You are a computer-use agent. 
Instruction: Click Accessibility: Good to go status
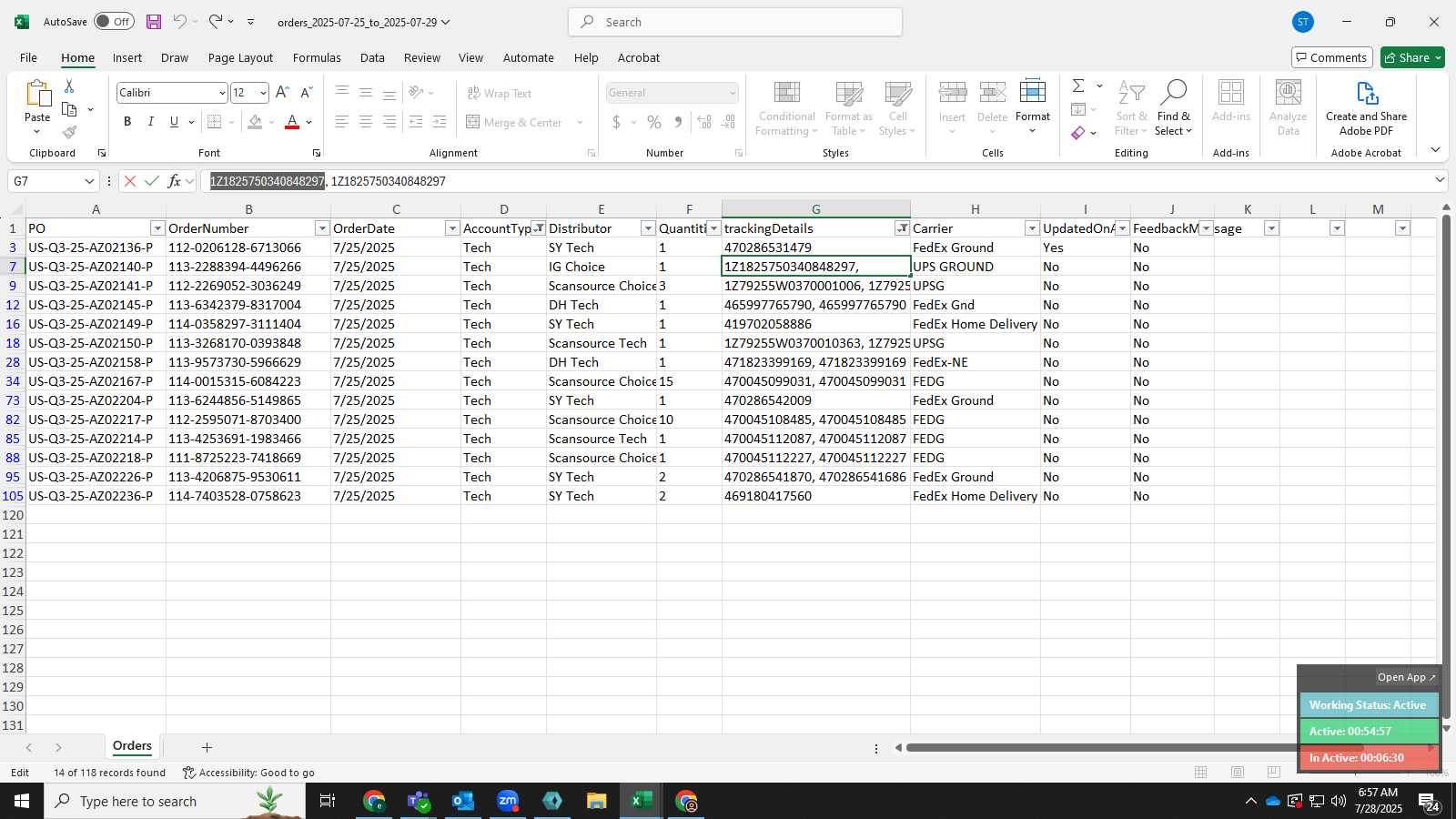pos(248,773)
